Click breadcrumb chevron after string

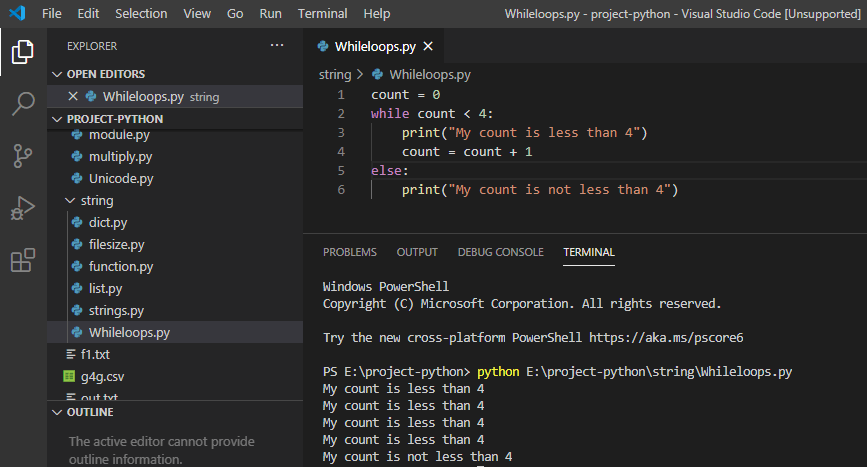point(360,74)
